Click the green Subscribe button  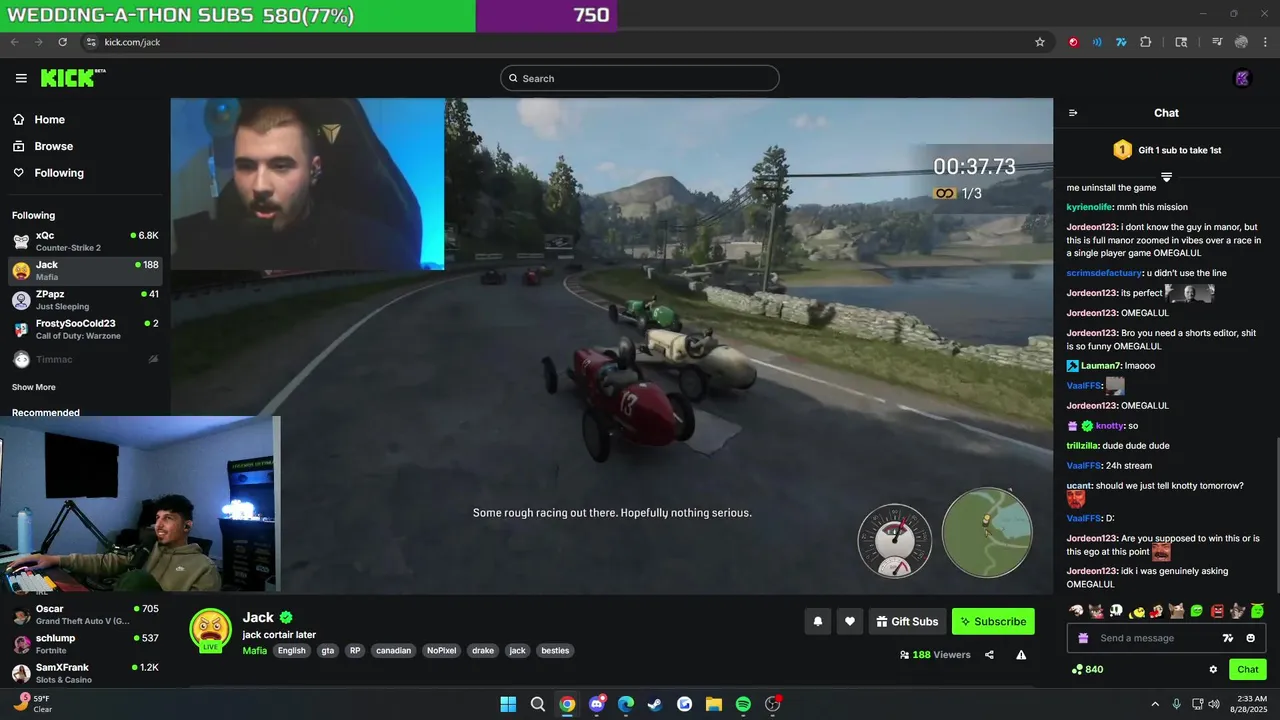pos(993,621)
